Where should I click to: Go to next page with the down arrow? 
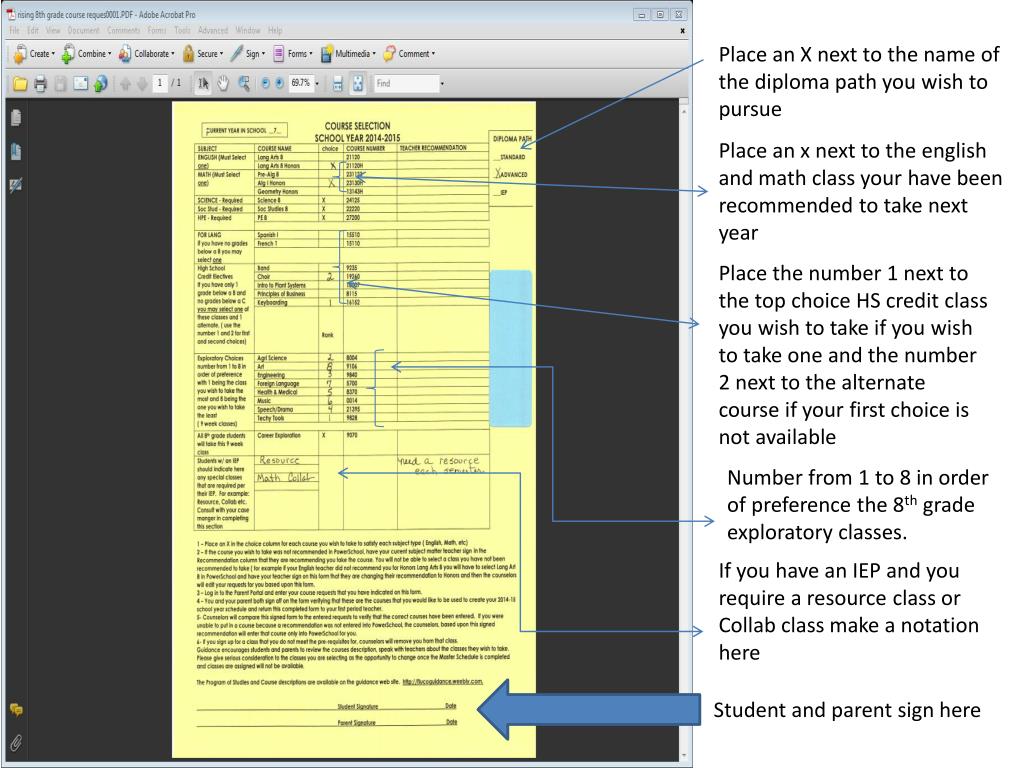[142, 84]
